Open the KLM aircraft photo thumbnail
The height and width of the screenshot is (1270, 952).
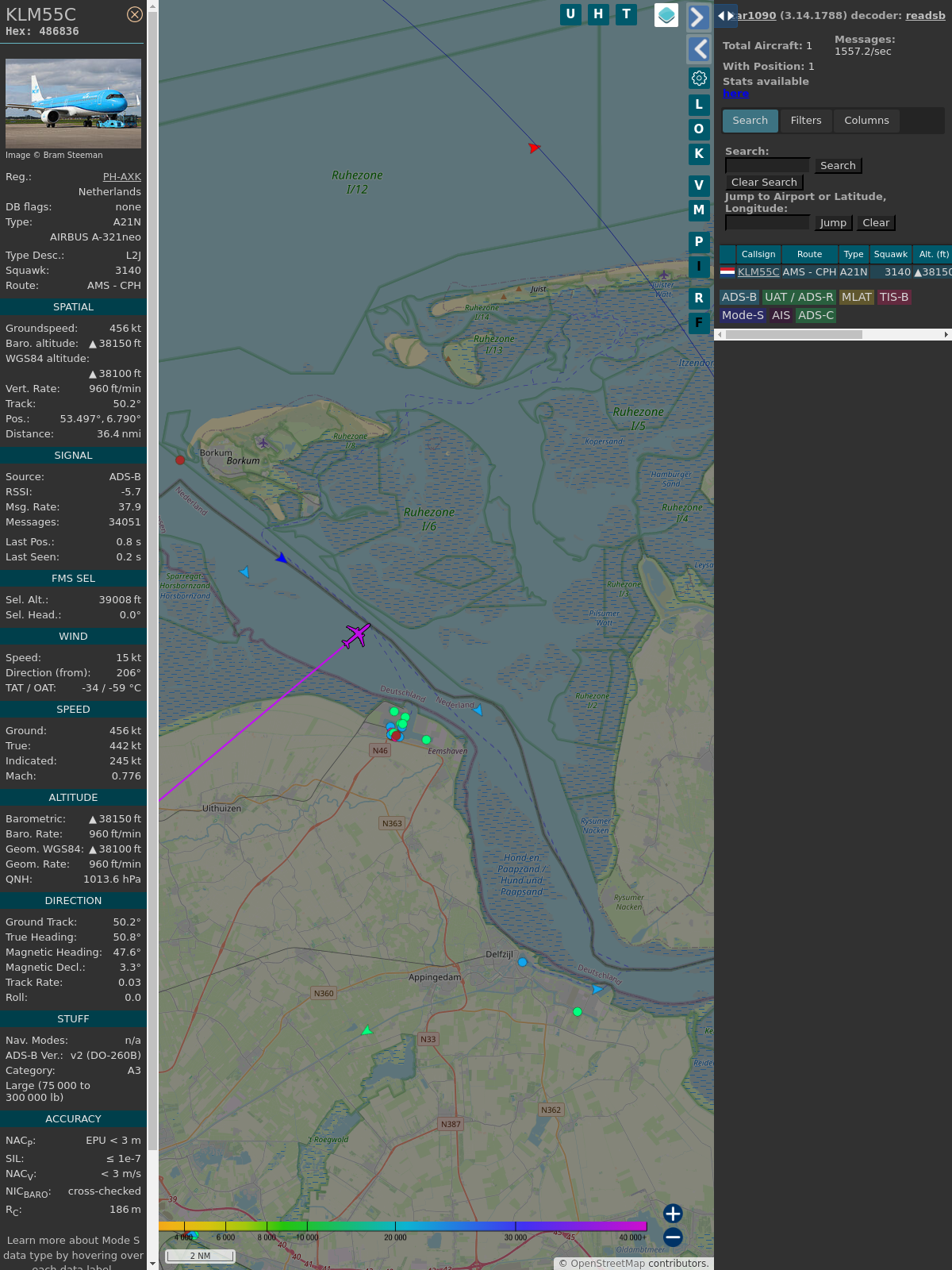(73, 103)
